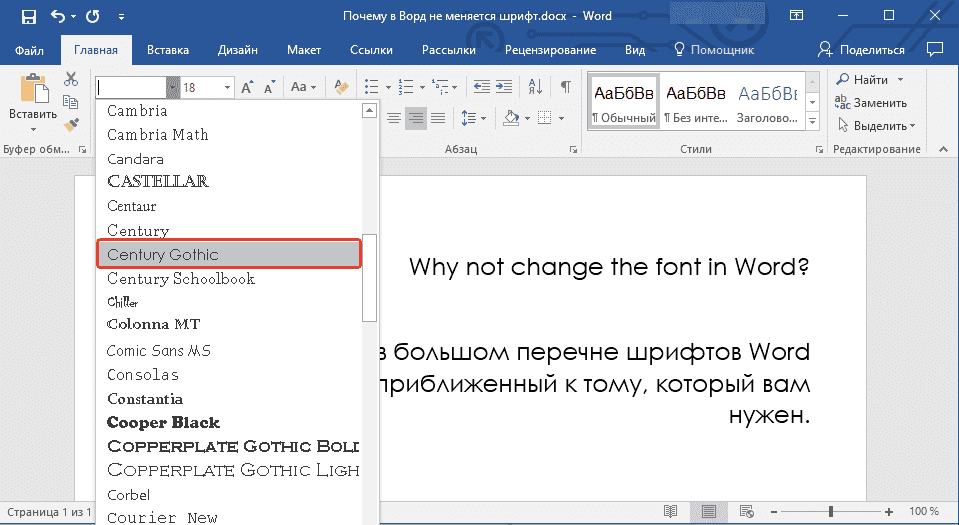959x525 pixels.
Task: Click the Sort A-Z icon
Action: (535, 87)
